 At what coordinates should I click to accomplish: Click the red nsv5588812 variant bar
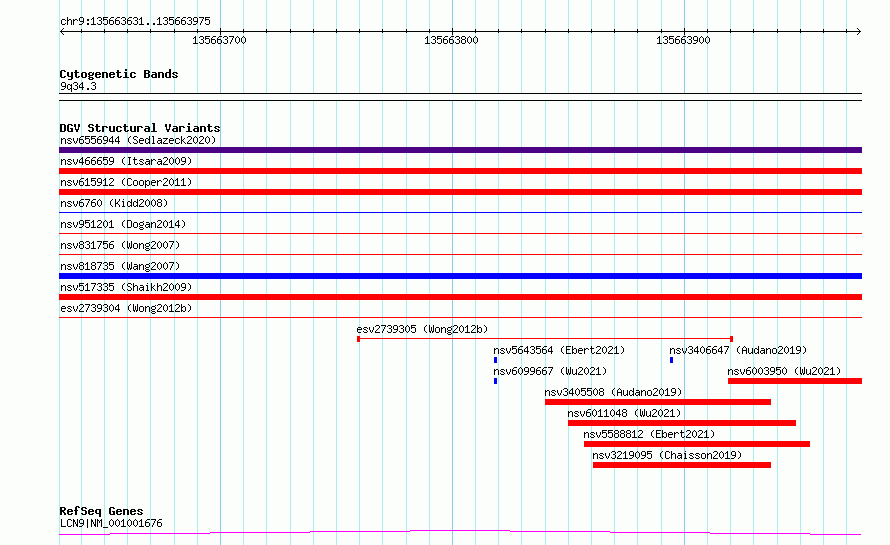click(x=697, y=444)
